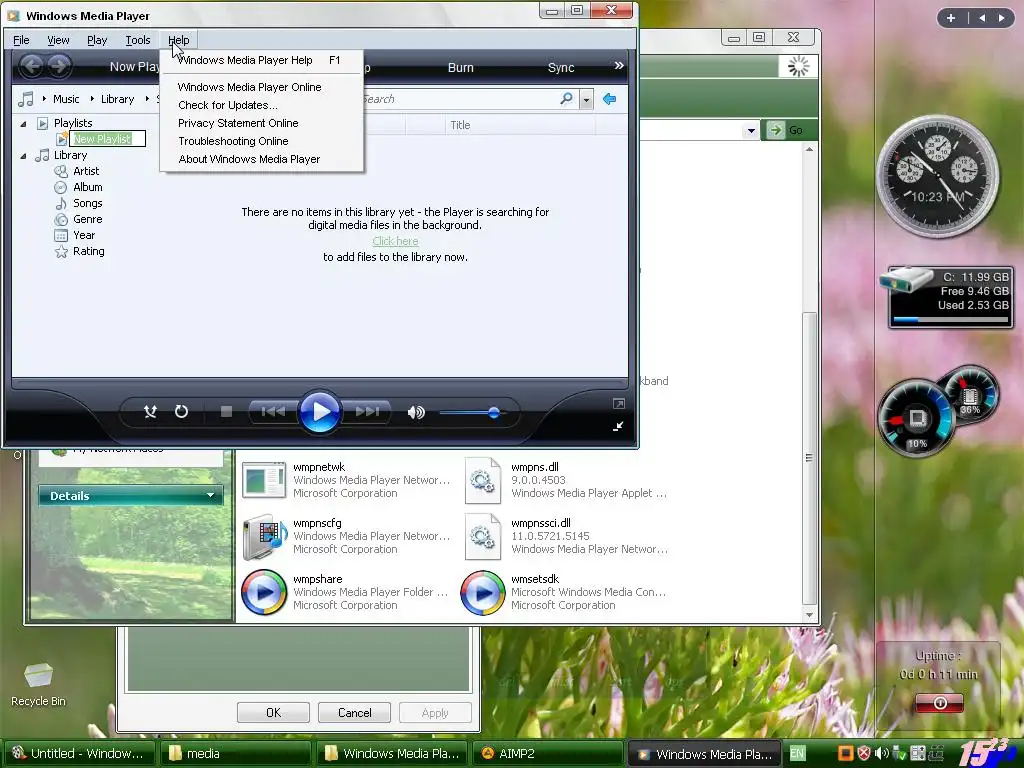Collapse the Details panel in explorer window

tap(210, 495)
